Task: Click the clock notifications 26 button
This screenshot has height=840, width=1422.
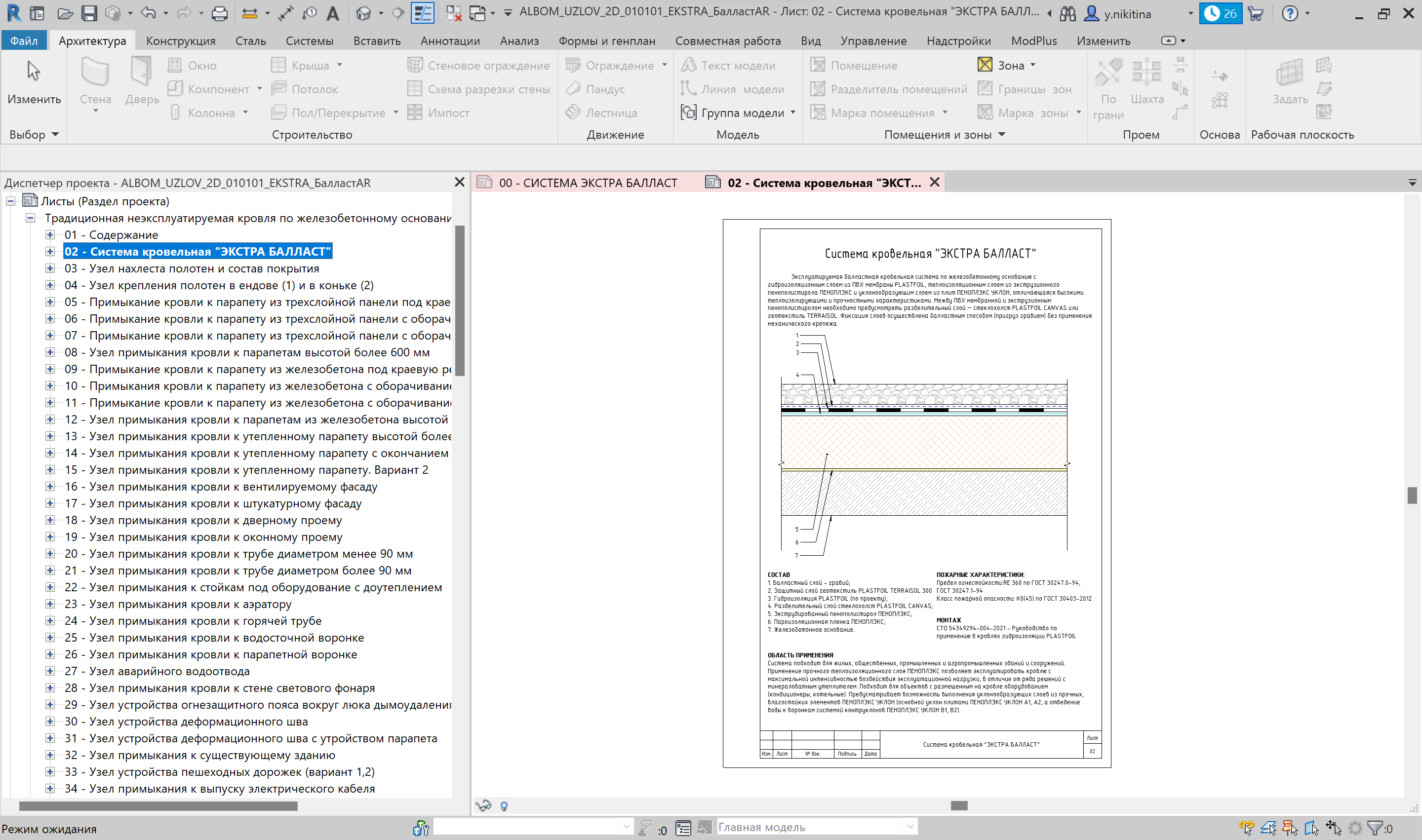Action: coord(1221,14)
